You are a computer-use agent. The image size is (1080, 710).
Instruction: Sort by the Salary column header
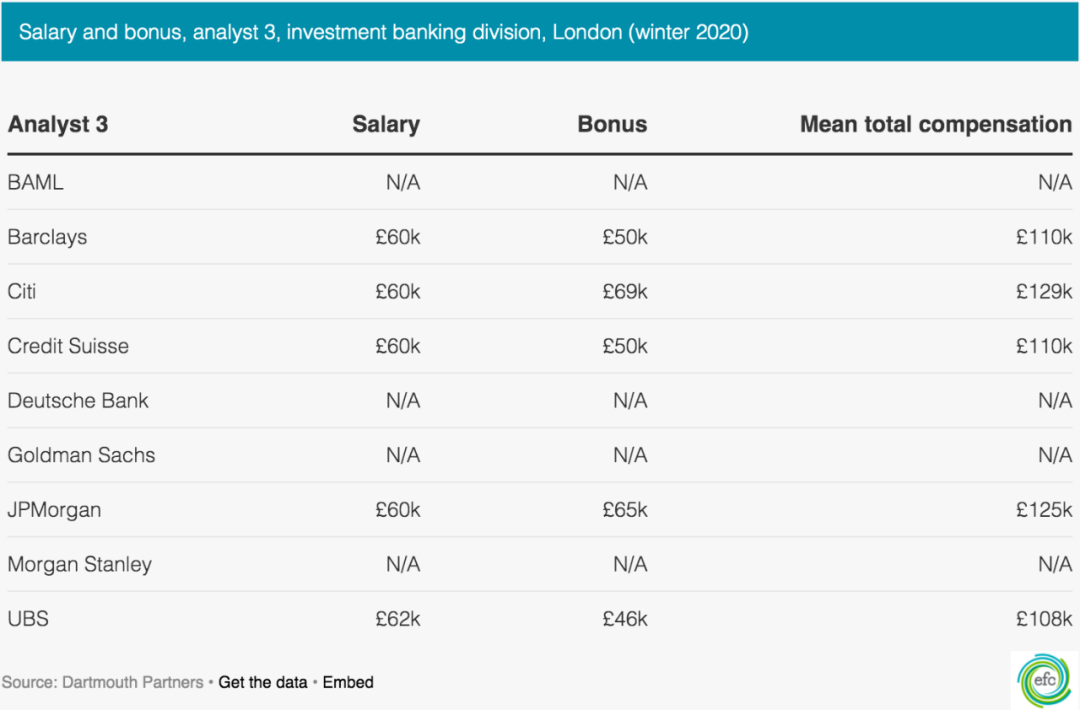tap(386, 125)
